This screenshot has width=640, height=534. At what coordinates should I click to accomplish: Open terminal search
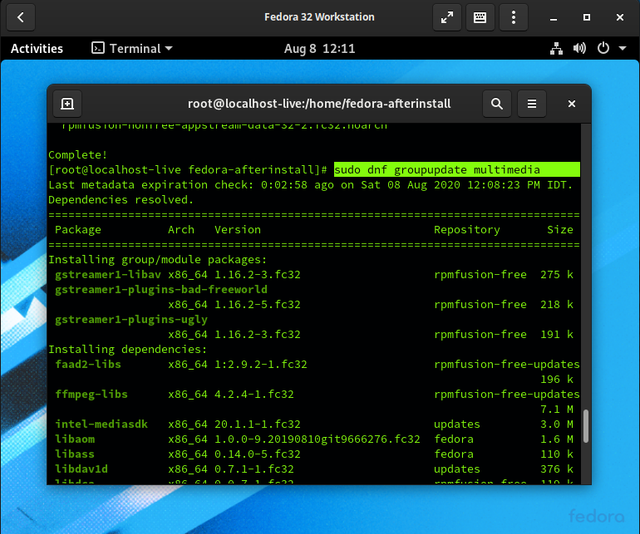click(x=497, y=104)
